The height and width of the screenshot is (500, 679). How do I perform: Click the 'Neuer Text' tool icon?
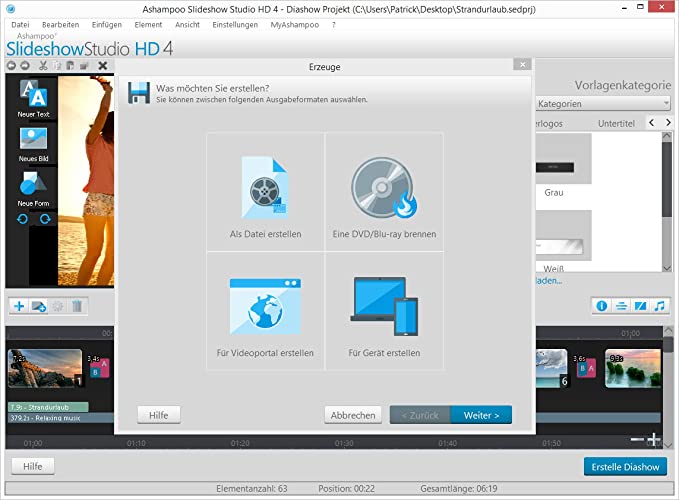pyautogui.click(x=33, y=97)
